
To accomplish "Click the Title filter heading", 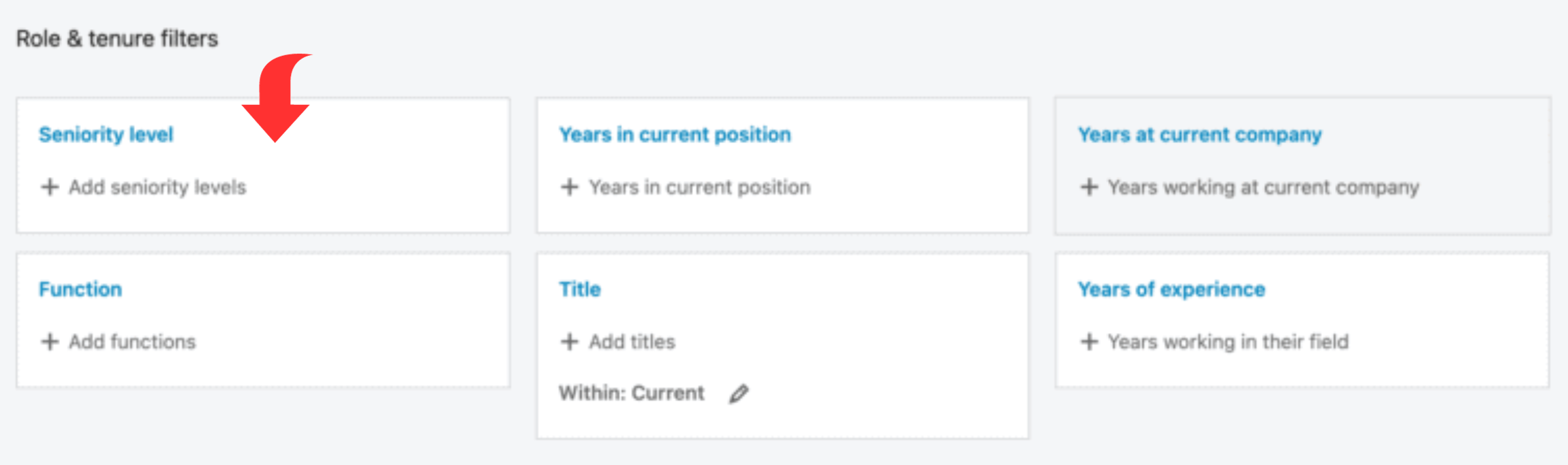I will pyautogui.click(x=580, y=289).
